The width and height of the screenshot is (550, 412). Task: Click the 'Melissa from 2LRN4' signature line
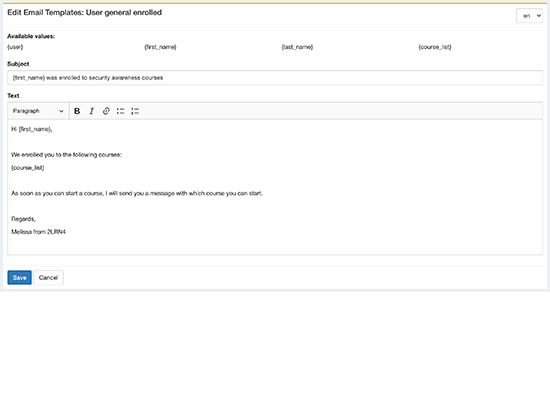pos(38,232)
